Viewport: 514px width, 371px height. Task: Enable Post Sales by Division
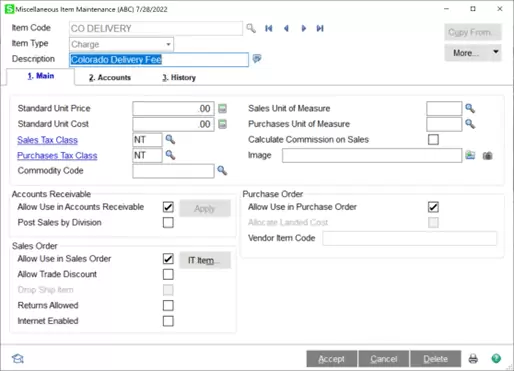click(168, 222)
